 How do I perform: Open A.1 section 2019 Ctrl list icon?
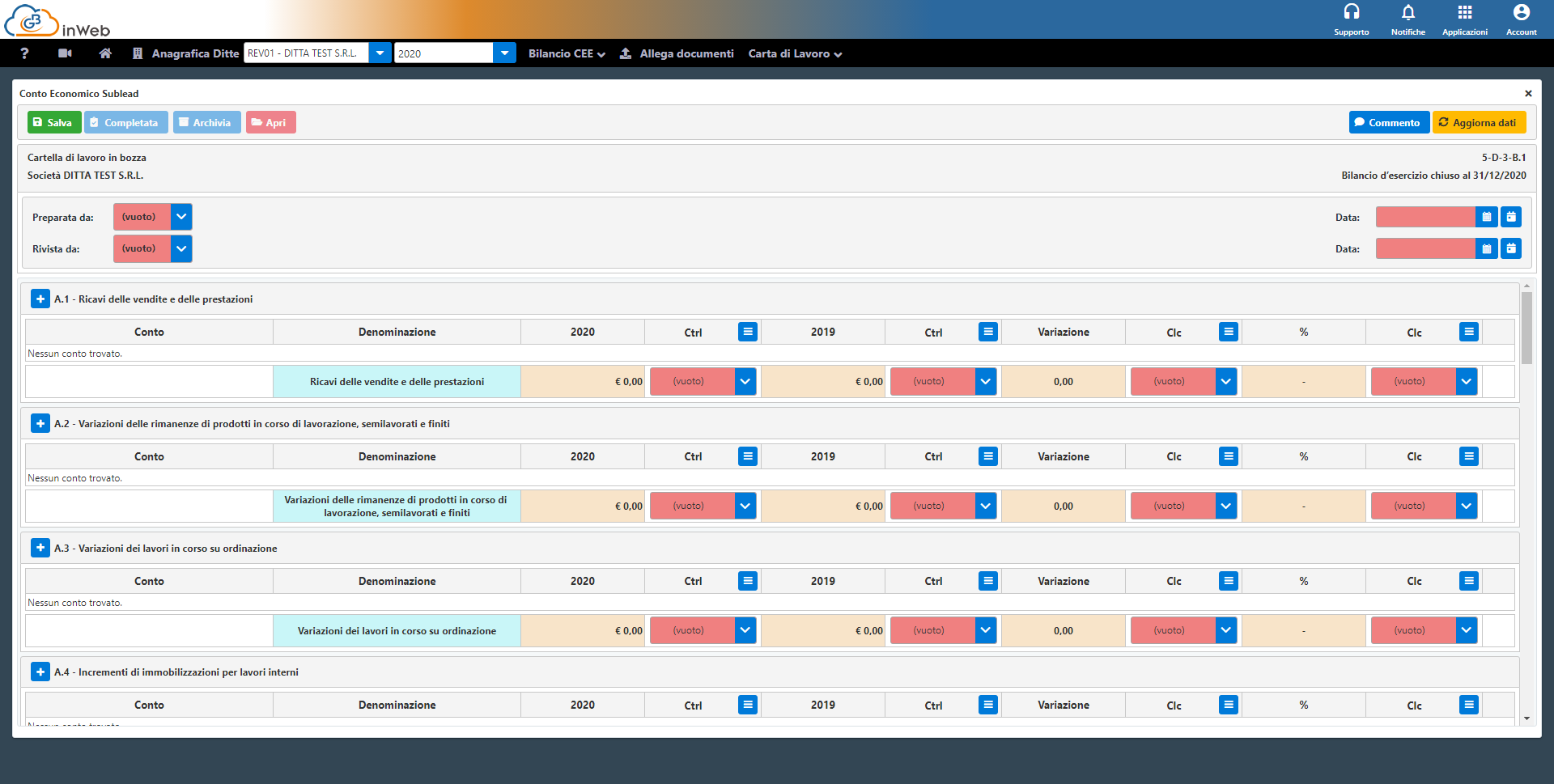coord(988,332)
